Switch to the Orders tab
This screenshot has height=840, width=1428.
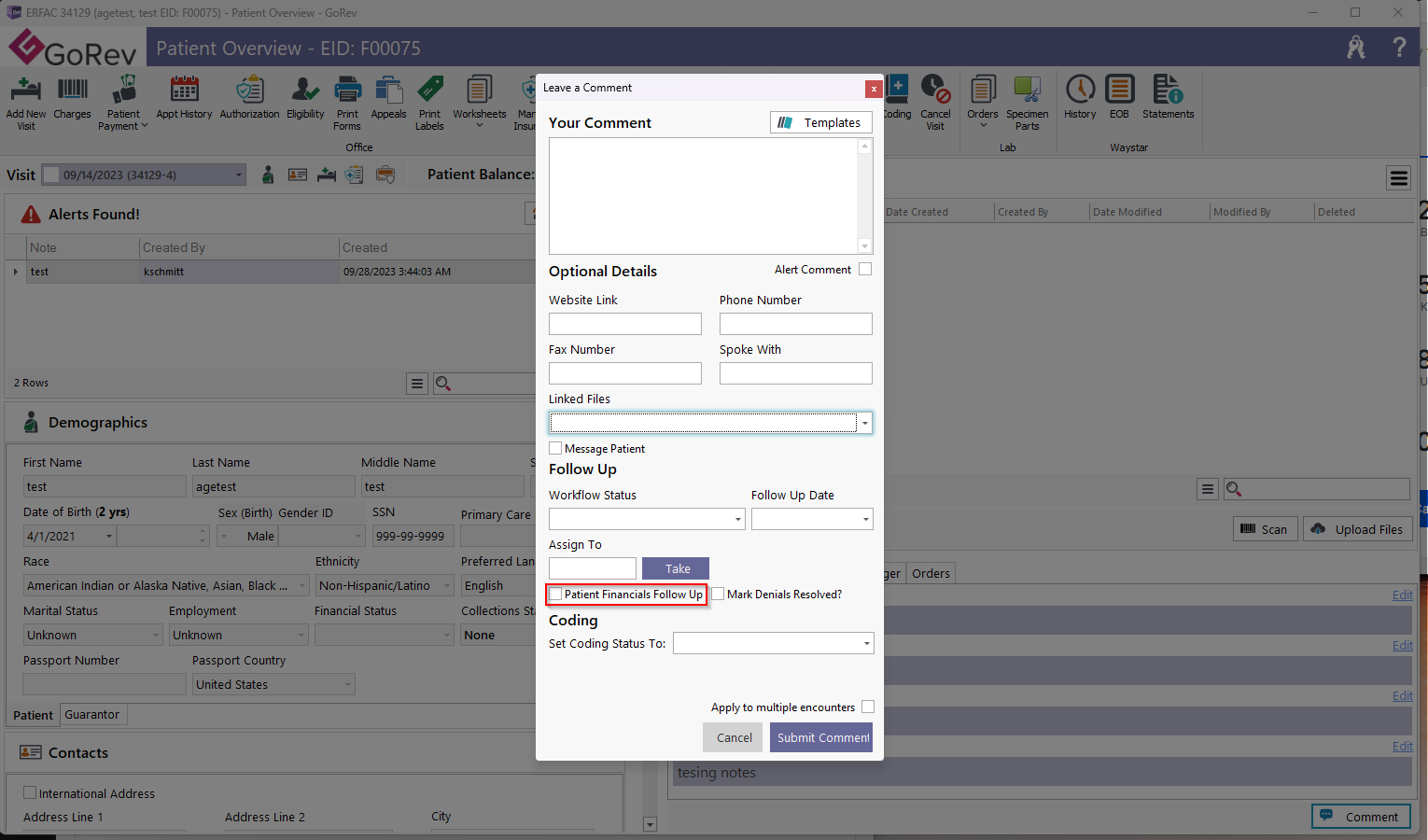click(x=931, y=573)
